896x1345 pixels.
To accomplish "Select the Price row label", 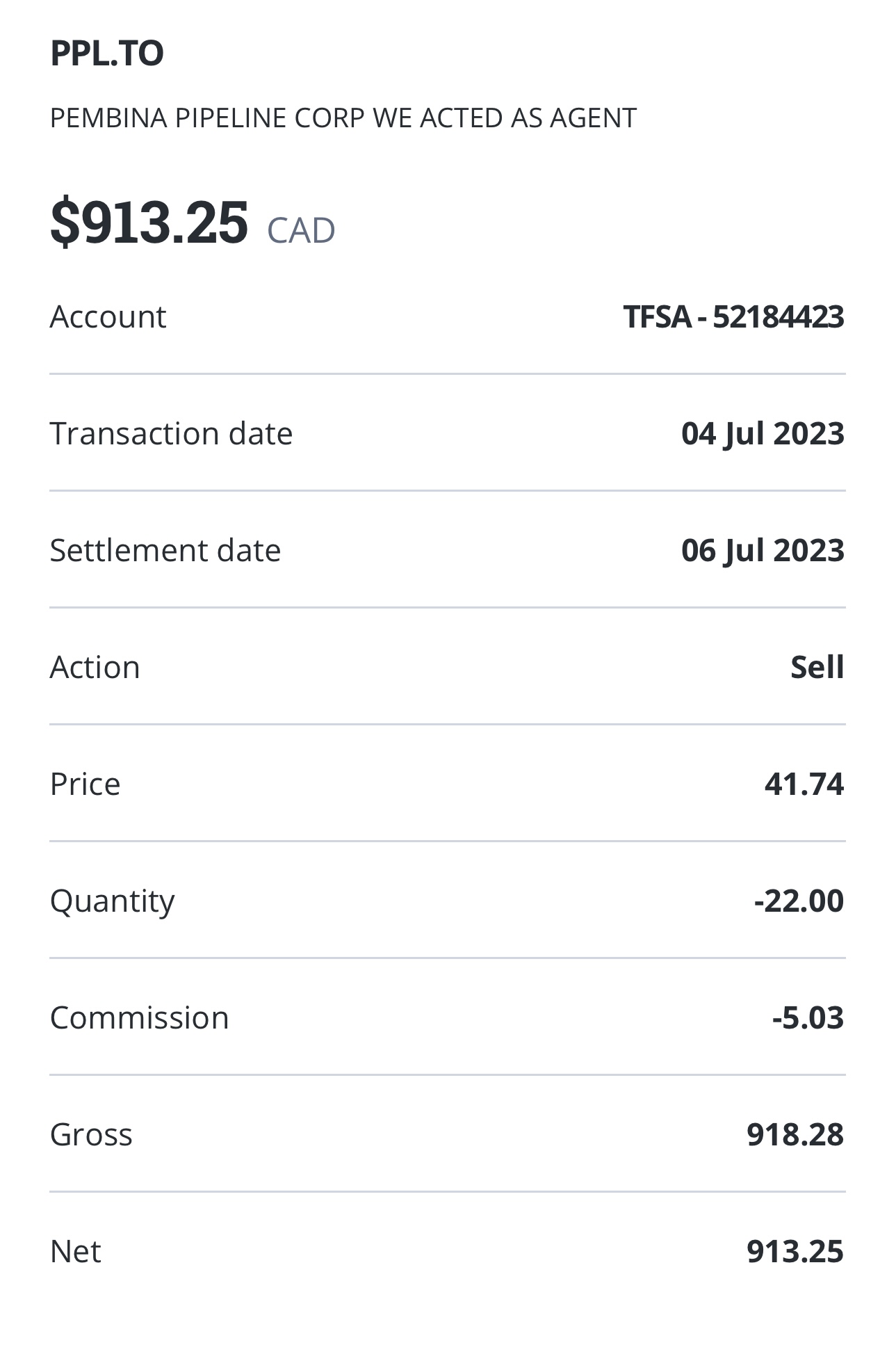I will [x=85, y=784].
